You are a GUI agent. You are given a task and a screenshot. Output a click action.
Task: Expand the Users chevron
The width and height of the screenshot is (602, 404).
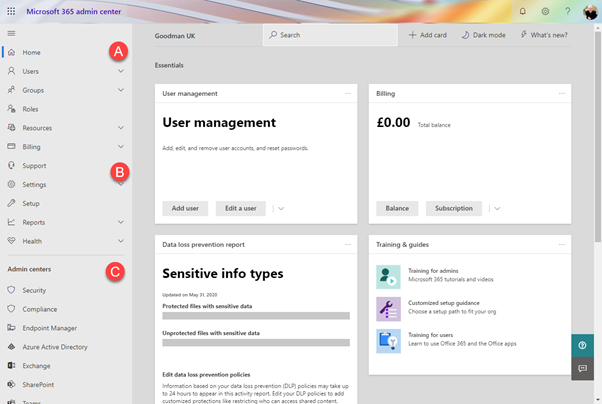121,71
